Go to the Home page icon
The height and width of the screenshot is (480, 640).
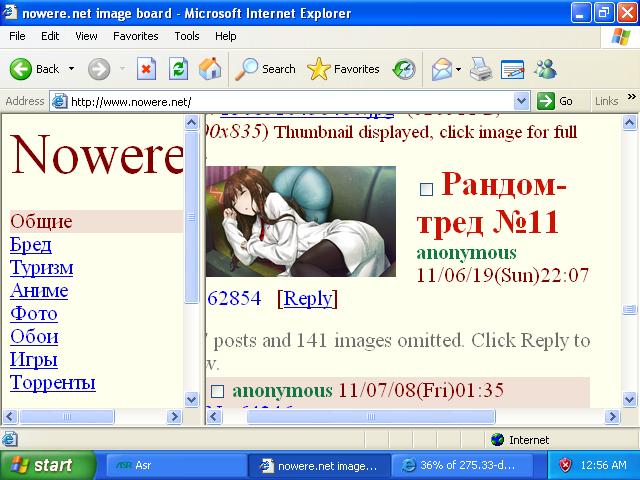point(210,69)
